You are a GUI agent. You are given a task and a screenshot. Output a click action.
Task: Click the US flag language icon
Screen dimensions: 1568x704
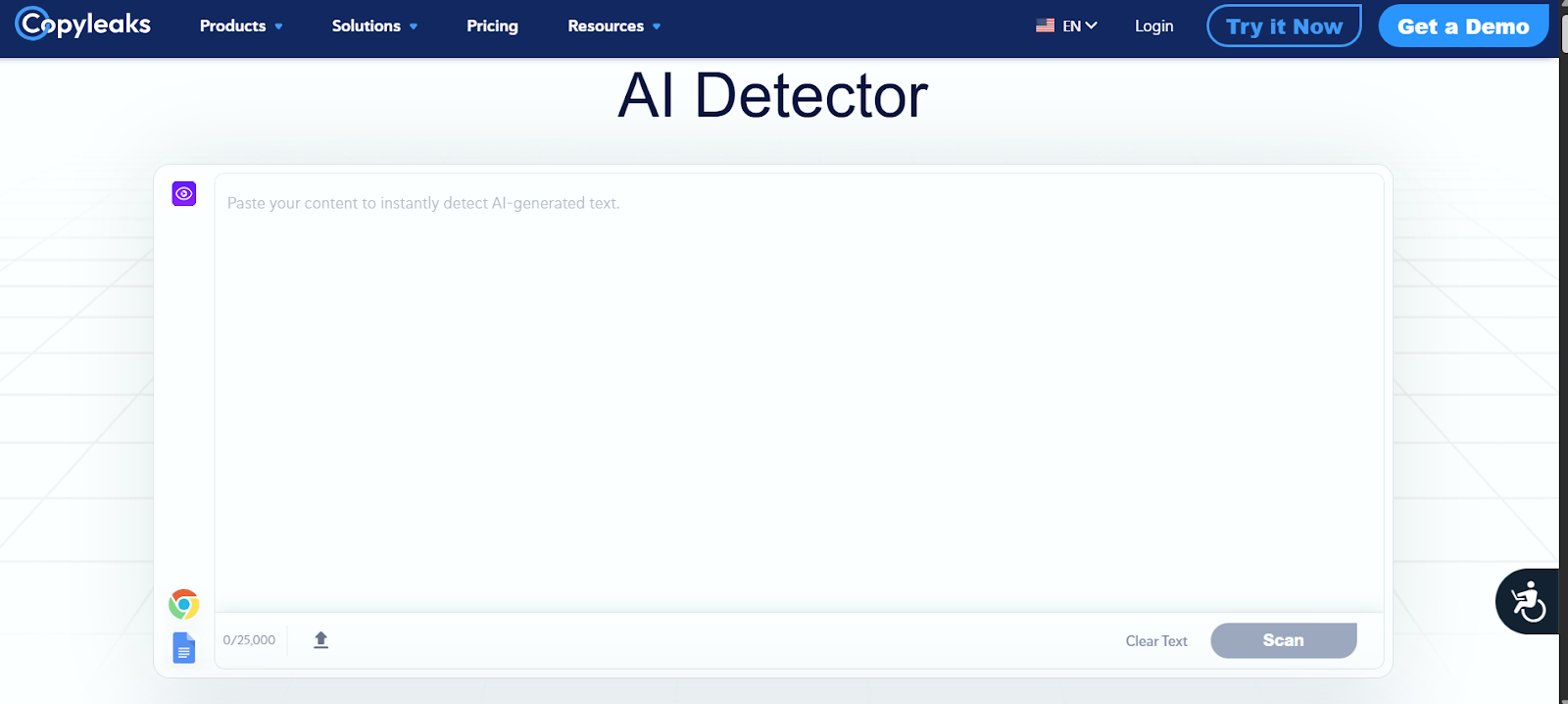[1045, 25]
